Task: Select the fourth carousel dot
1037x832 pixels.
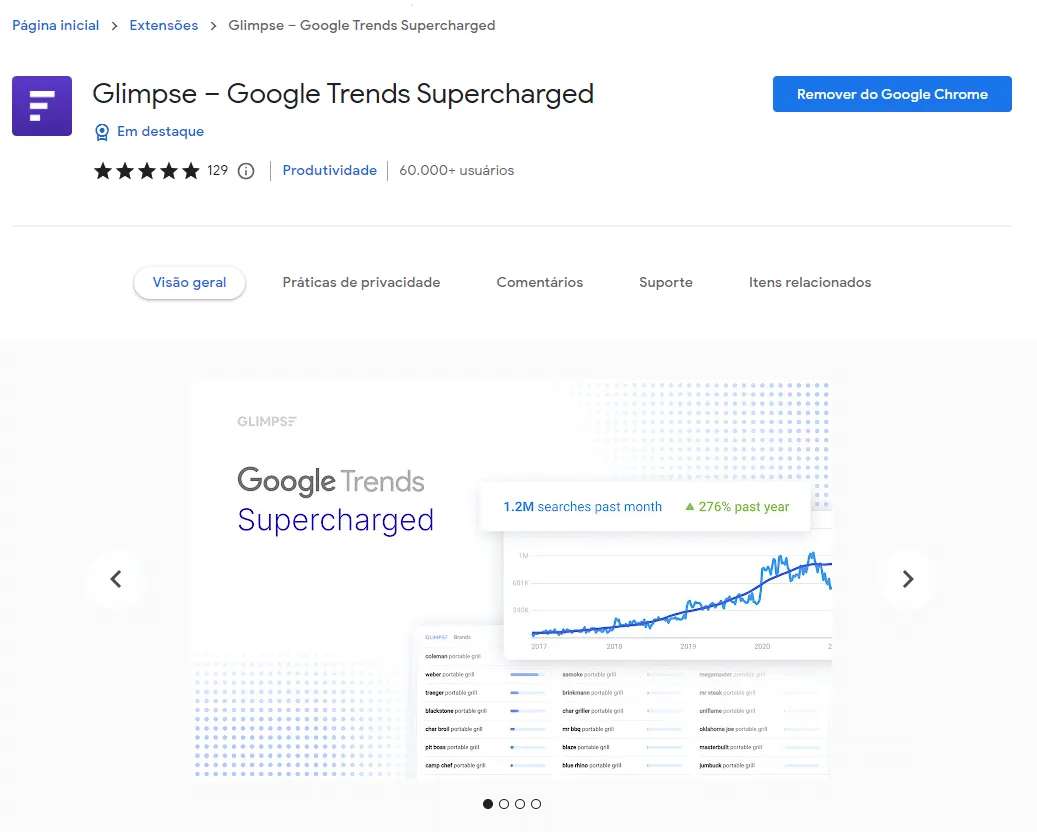Action: tap(536, 803)
